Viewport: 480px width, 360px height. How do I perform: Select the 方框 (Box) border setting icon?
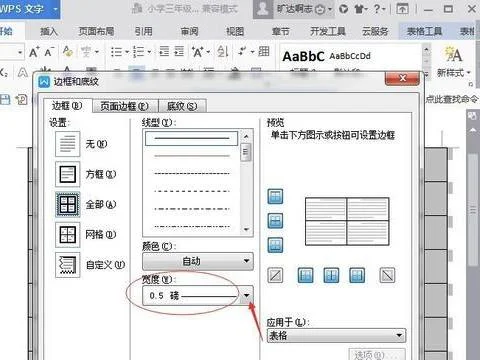coord(68,174)
